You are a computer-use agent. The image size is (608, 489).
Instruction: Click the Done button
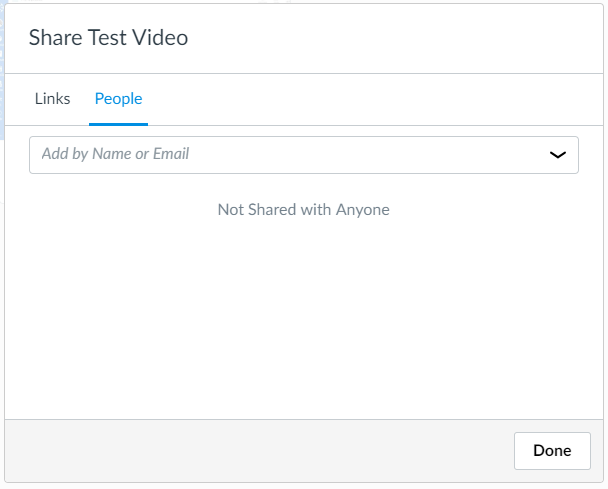tap(552, 451)
